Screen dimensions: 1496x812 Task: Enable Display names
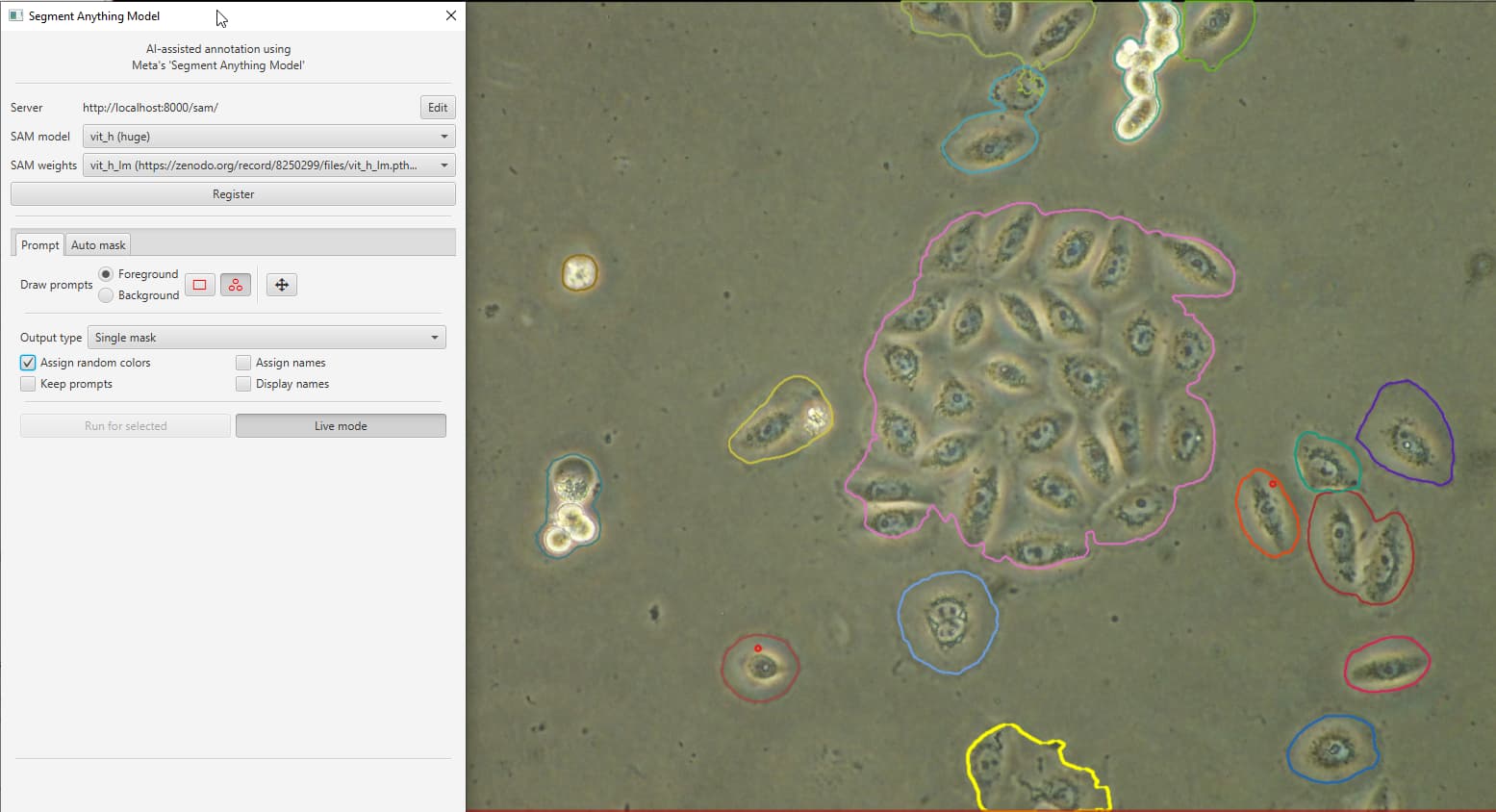coord(243,384)
